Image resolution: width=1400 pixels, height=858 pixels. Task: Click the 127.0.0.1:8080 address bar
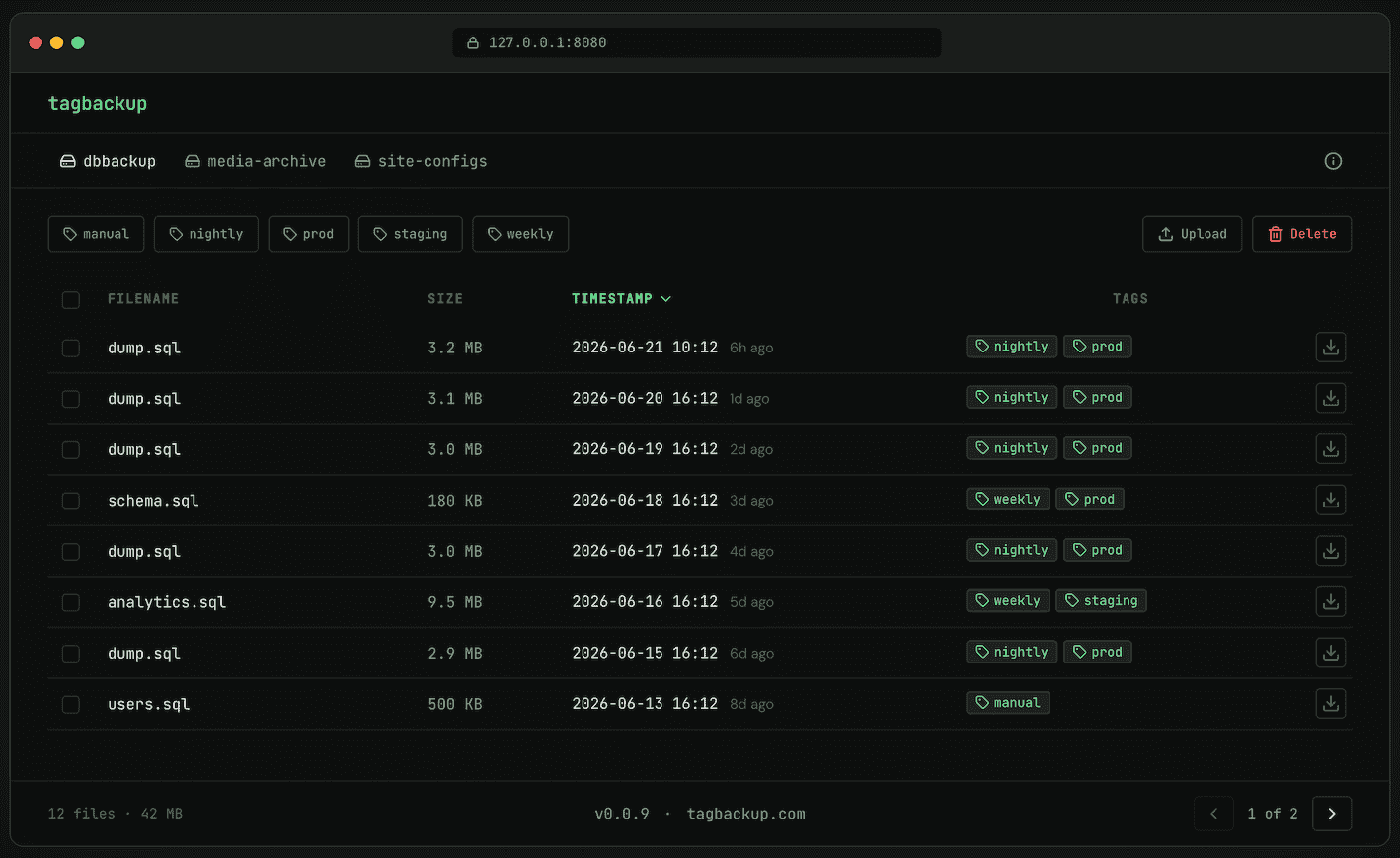[696, 42]
